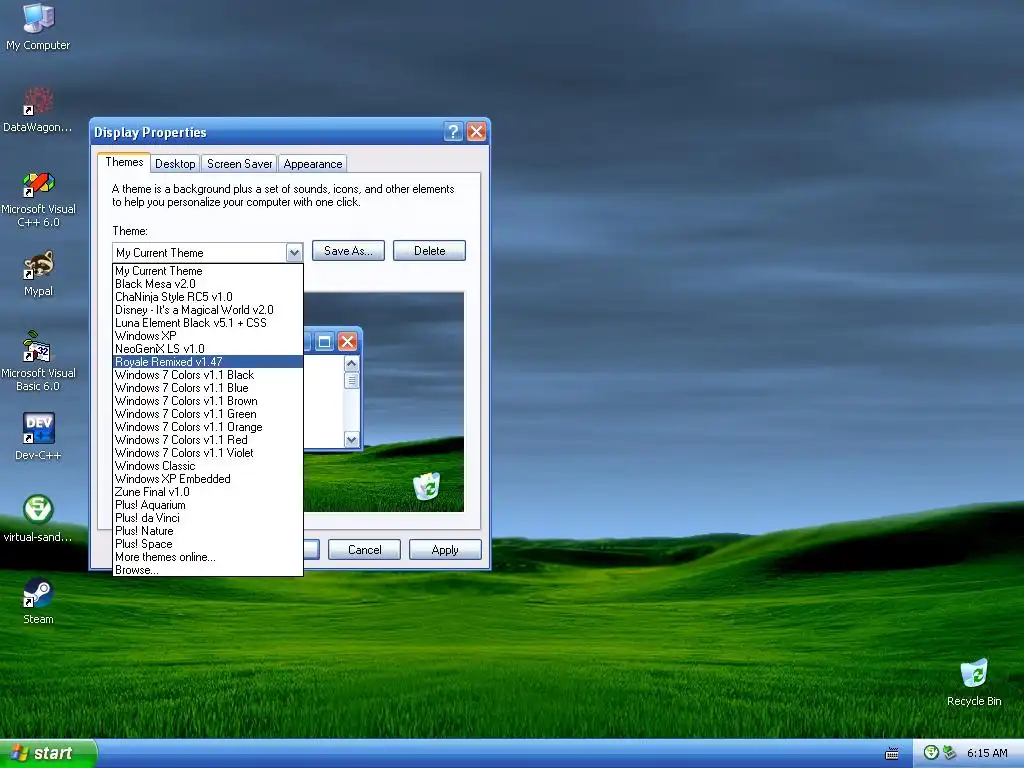Select the Browse... entry in theme list
1024x768 pixels.
[x=208, y=570]
